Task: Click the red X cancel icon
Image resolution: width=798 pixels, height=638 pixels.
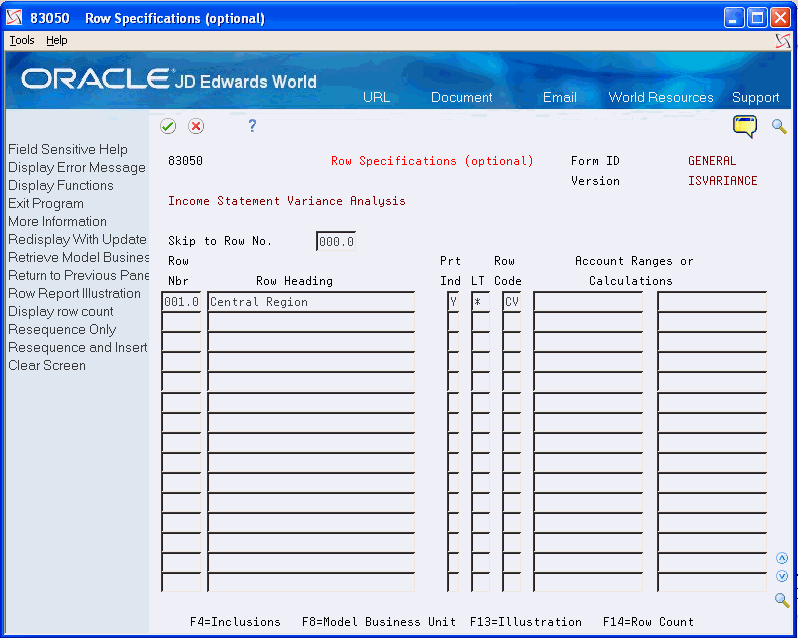Action: tap(196, 126)
